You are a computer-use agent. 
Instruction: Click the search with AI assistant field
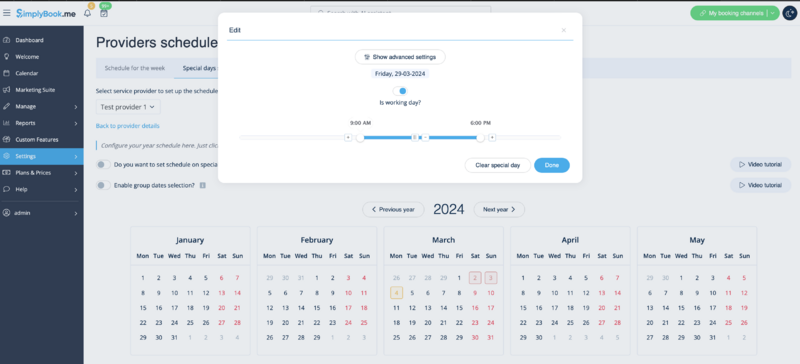(401, 11)
